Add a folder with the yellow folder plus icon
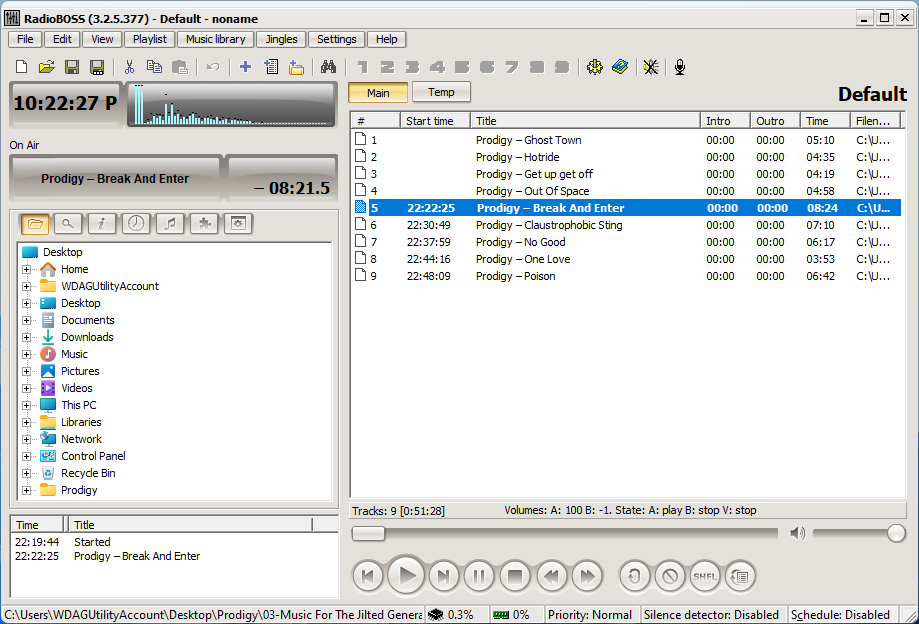 297,67
